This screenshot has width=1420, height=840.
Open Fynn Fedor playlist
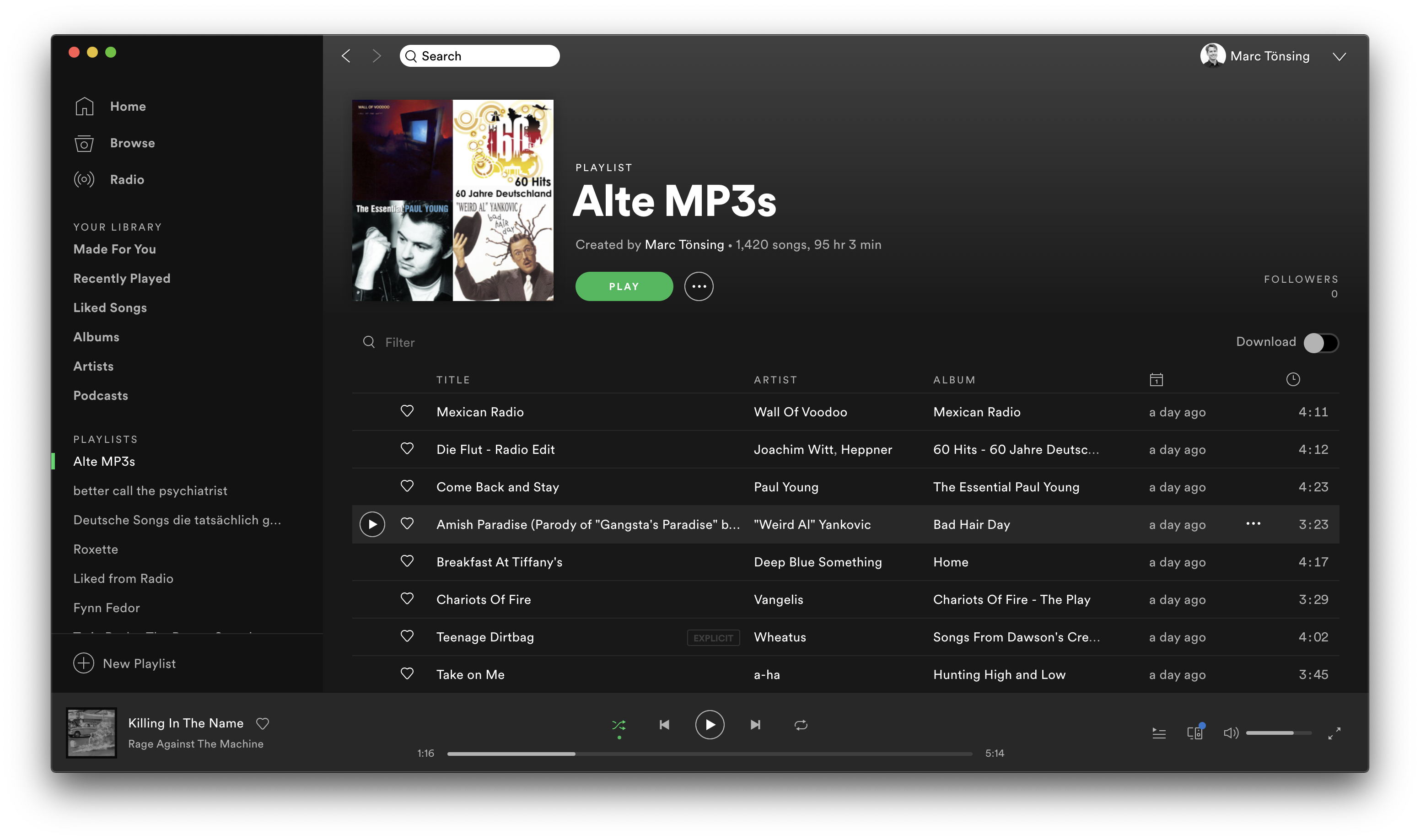pos(107,608)
